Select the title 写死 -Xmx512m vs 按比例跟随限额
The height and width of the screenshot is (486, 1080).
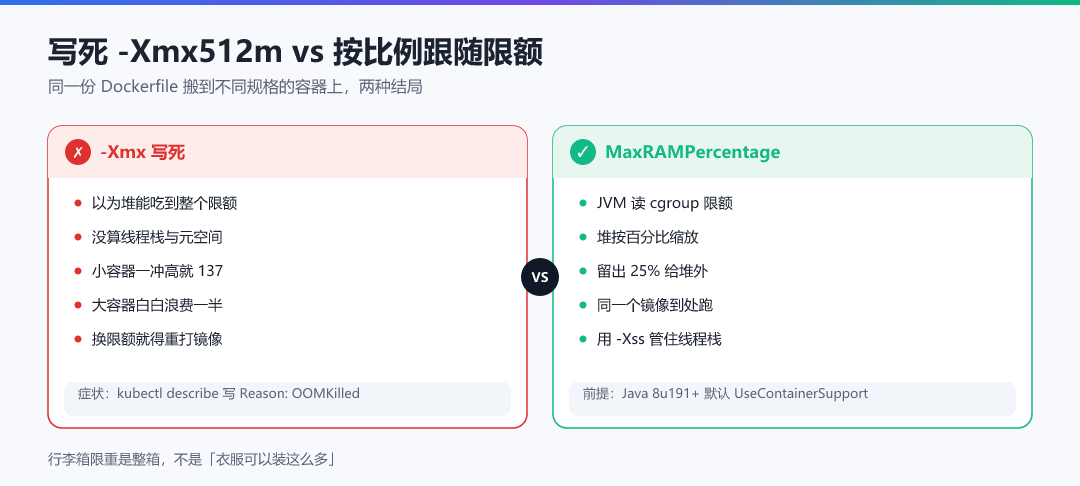(x=295, y=52)
